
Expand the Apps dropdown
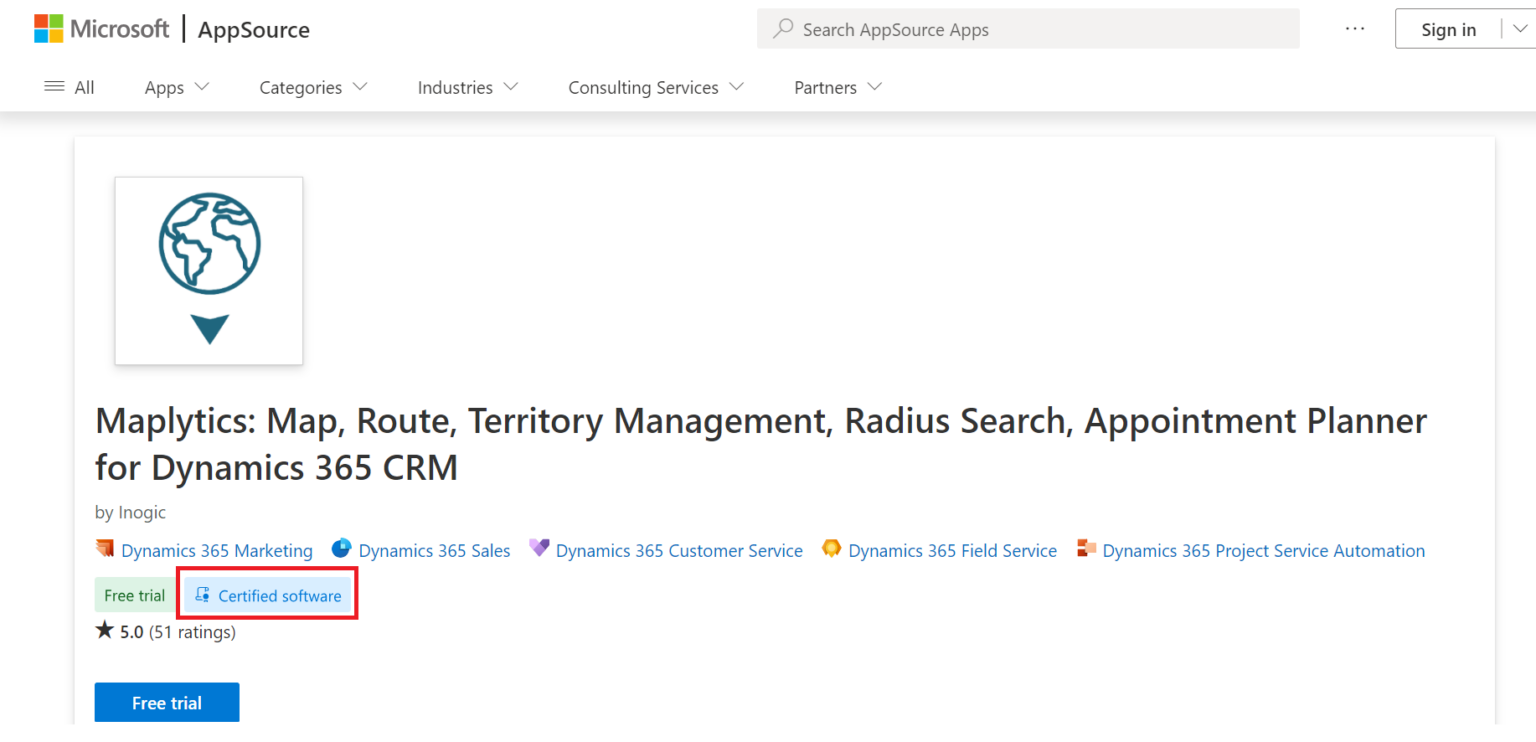click(x=177, y=88)
